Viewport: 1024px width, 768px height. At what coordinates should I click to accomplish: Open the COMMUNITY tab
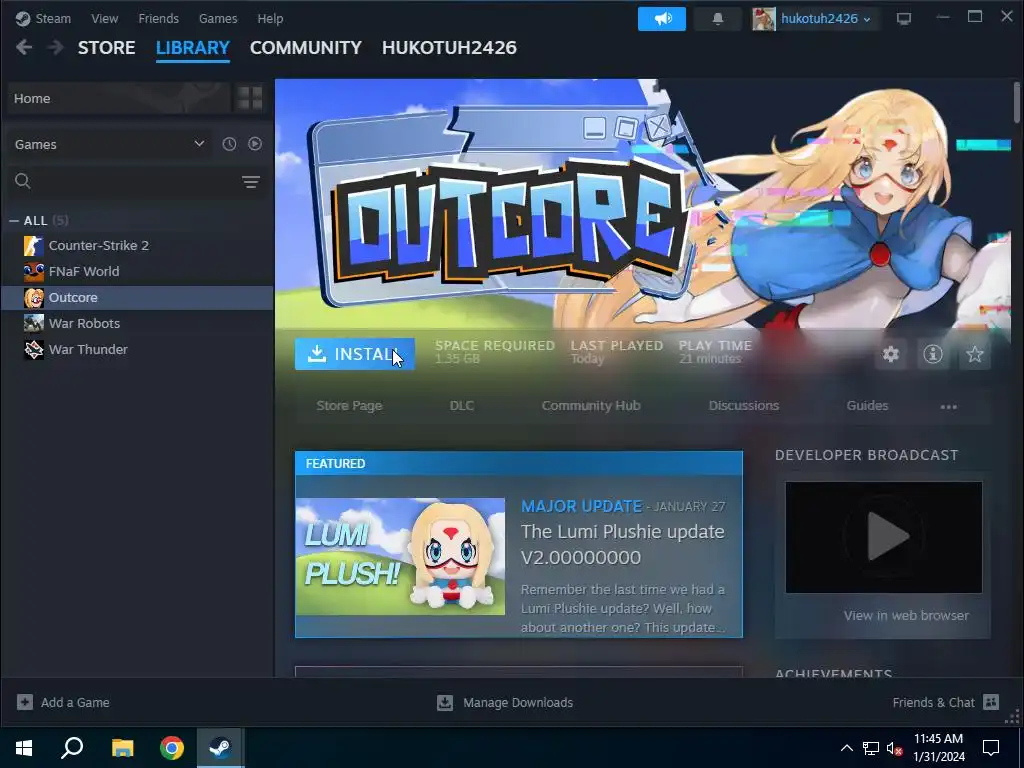(306, 48)
